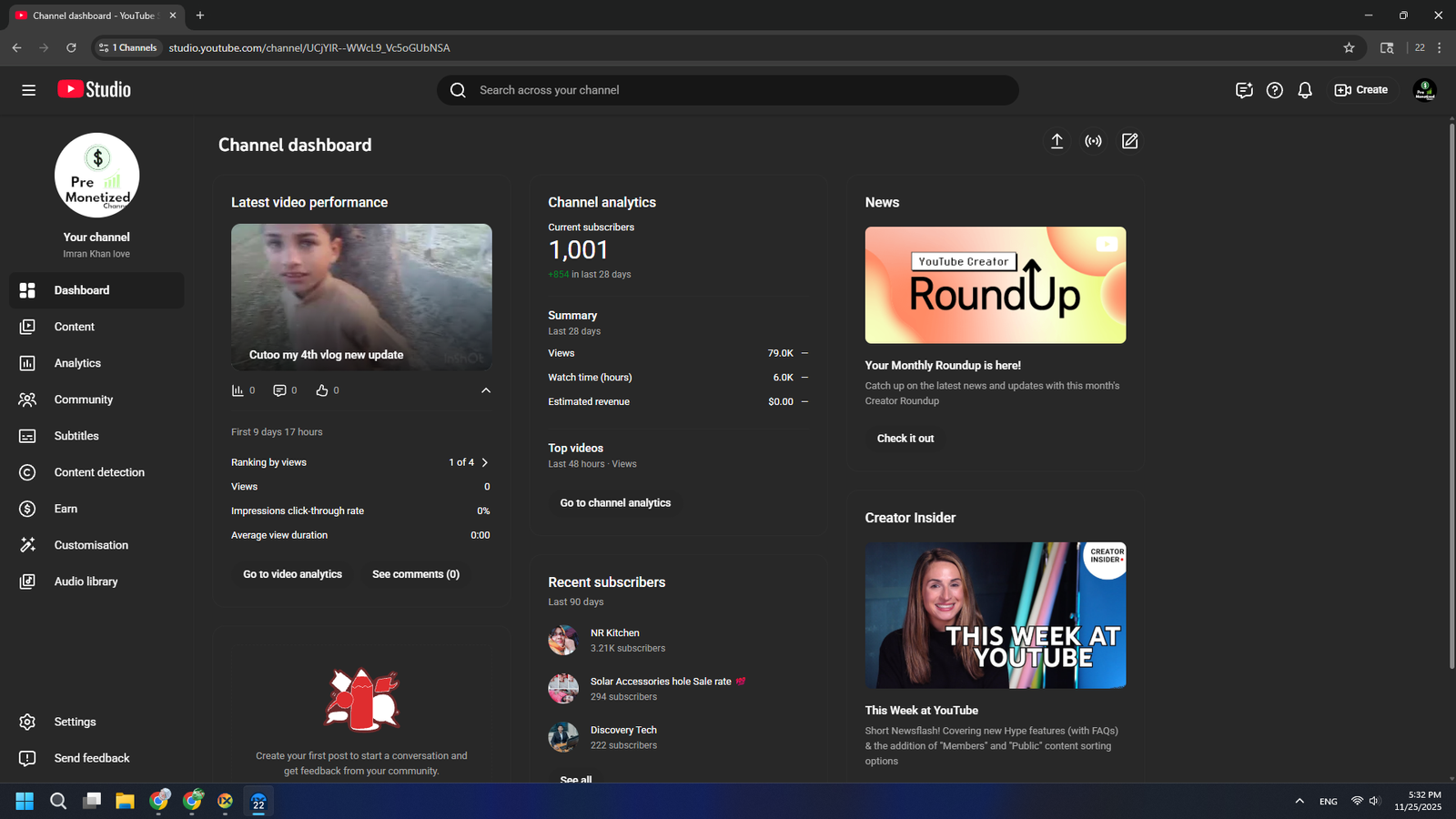This screenshot has width=1456, height=819.
Task: Open the notifications bell
Action: point(1305,90)
